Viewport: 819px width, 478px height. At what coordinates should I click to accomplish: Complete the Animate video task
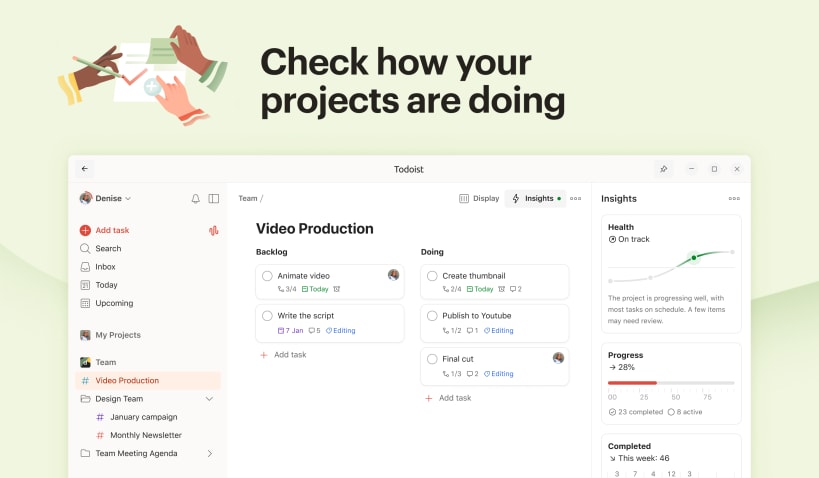pyautogui.click(x=267, y=276)
